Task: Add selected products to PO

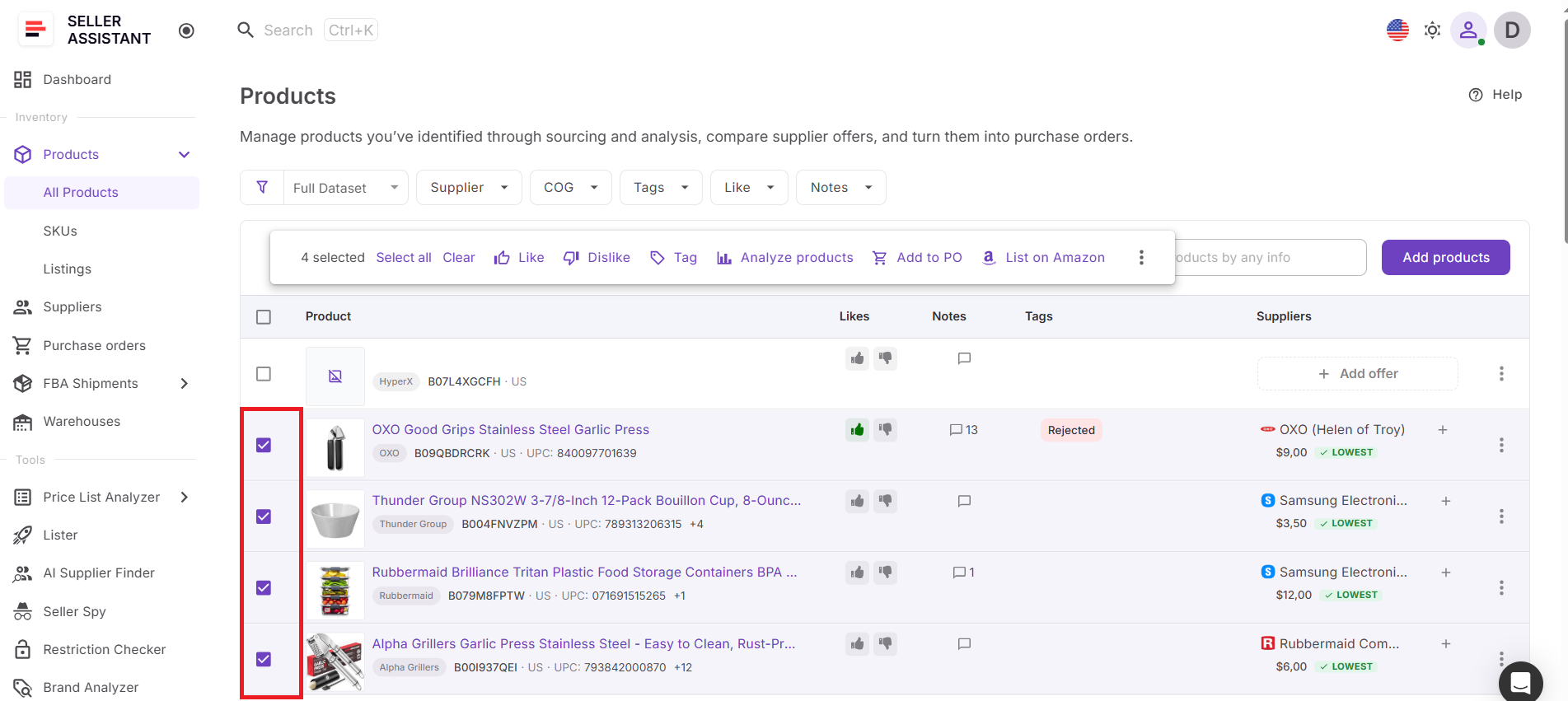Action: pyautogui.click(x=917, y=258)
